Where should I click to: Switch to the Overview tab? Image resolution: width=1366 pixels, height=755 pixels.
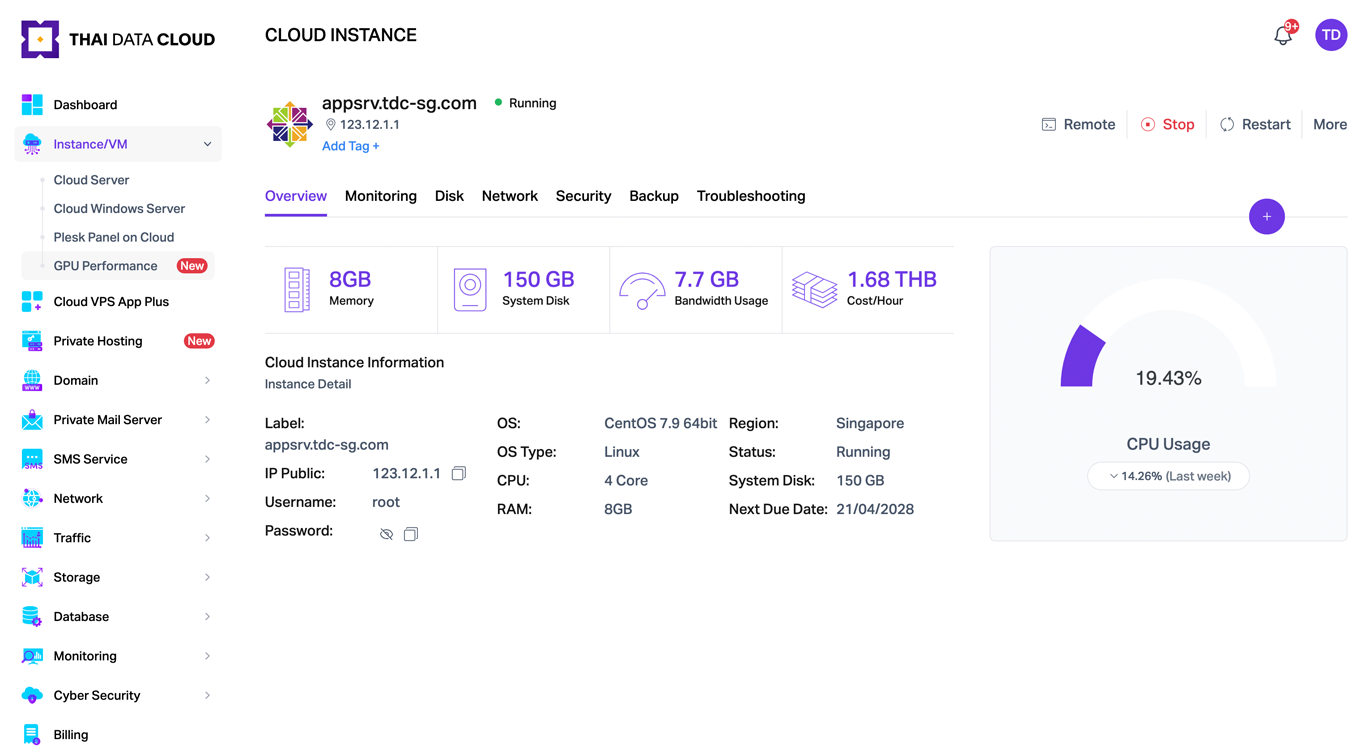click(296, 196)
